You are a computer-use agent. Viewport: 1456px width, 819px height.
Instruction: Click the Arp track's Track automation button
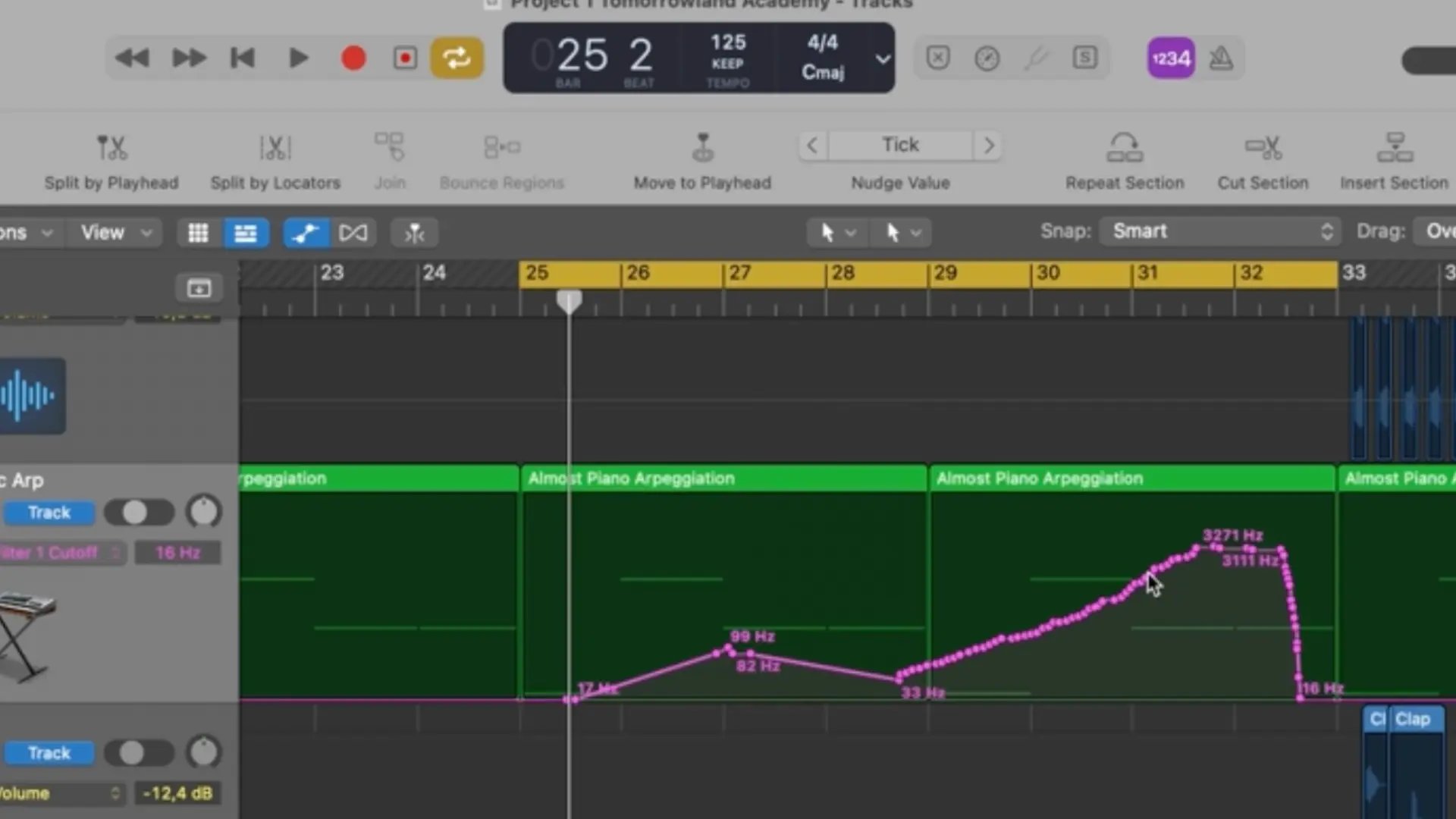[x=49, y=513]
